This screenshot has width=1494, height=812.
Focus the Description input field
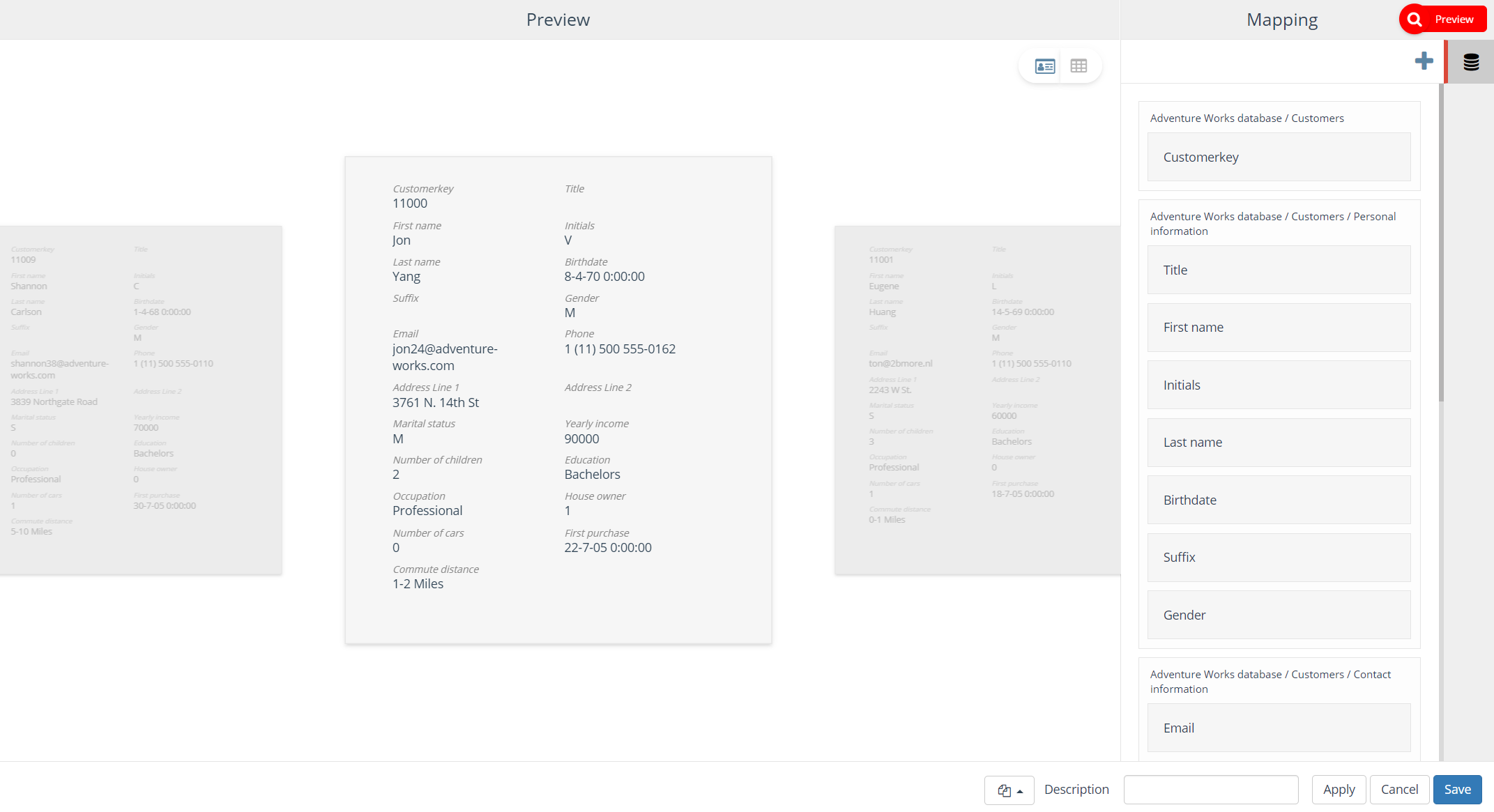point(1211,790)
